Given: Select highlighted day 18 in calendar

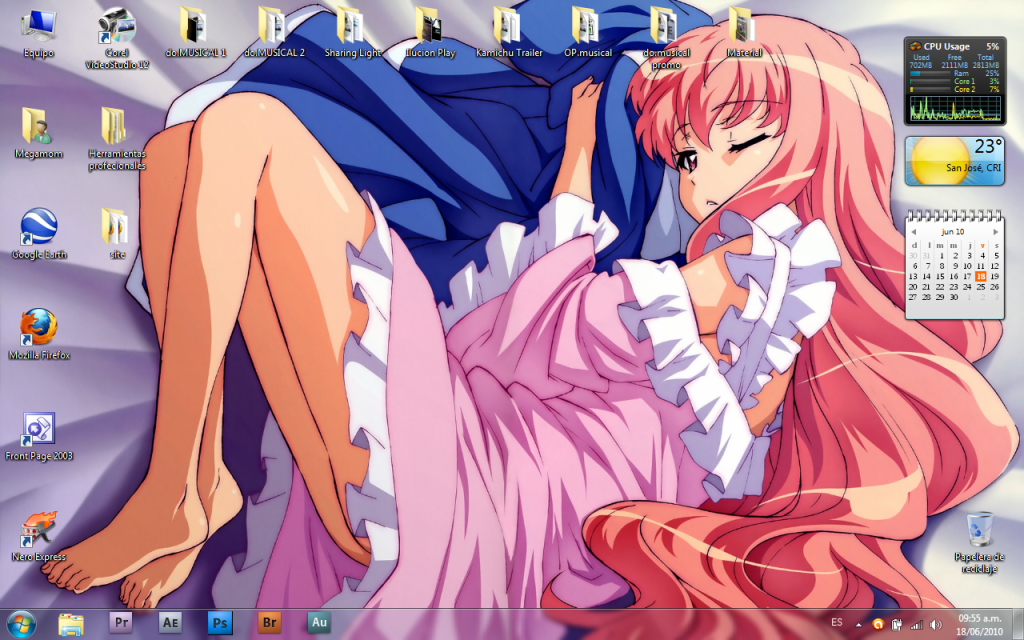Looking at the screenshot, I should pos(981,276).
